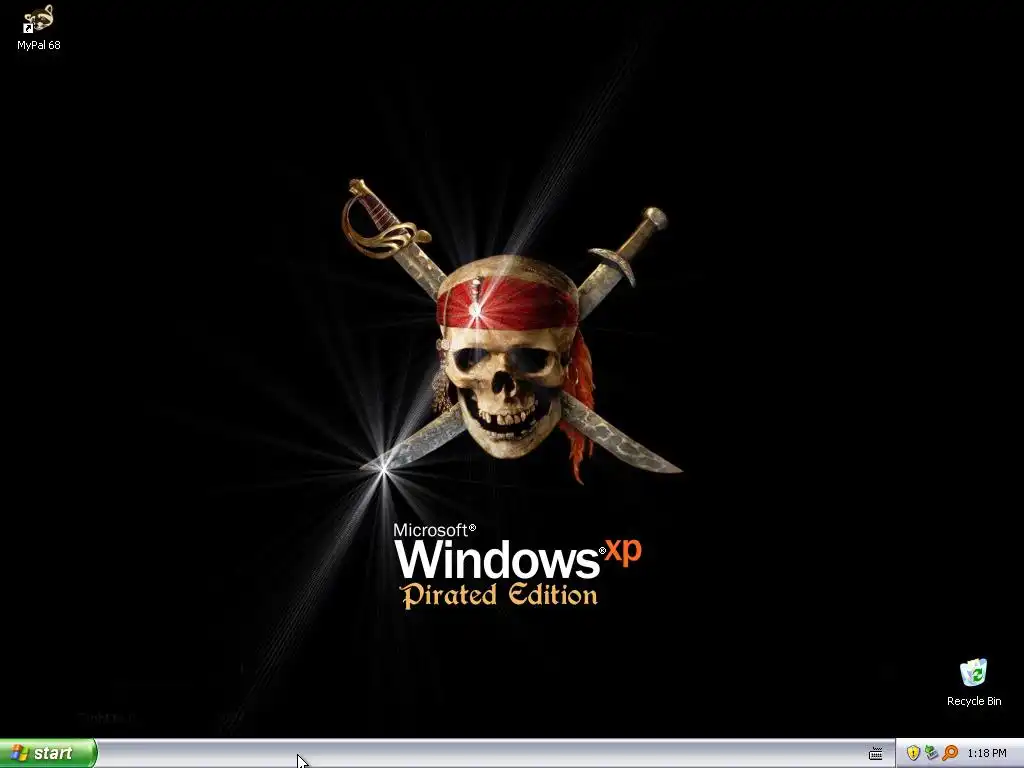
Task: Click the orange magnifier tray icon
Action: (x=950, y=753)
